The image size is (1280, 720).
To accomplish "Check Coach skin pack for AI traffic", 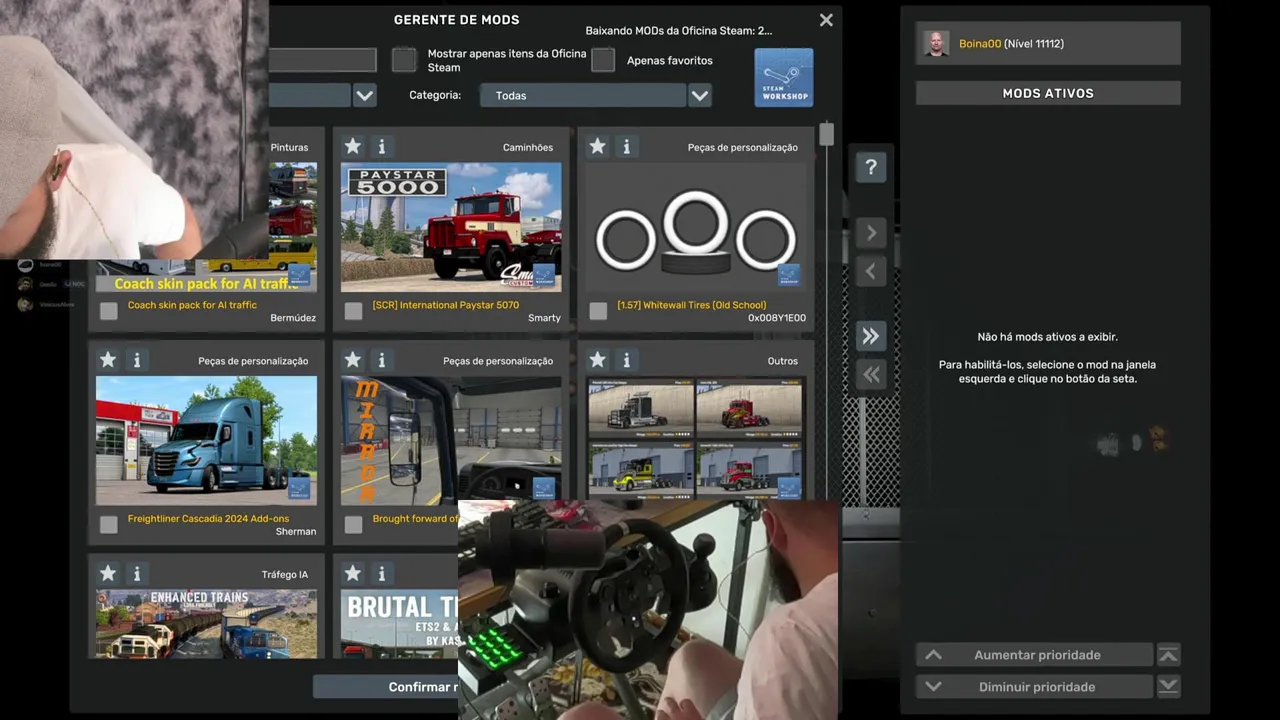I will [109, 311].
